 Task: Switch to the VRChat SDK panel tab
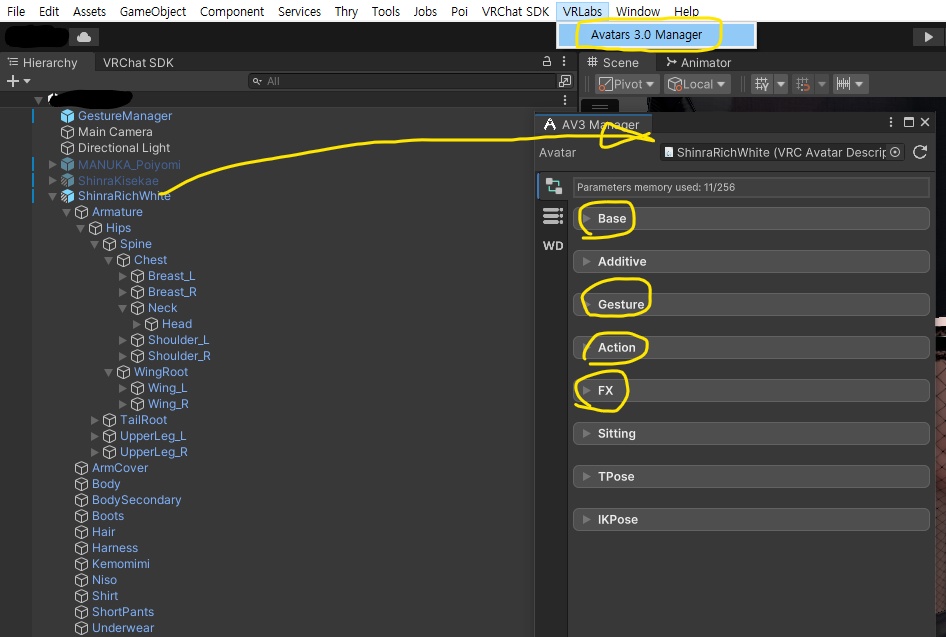click(x=138, y=63)
